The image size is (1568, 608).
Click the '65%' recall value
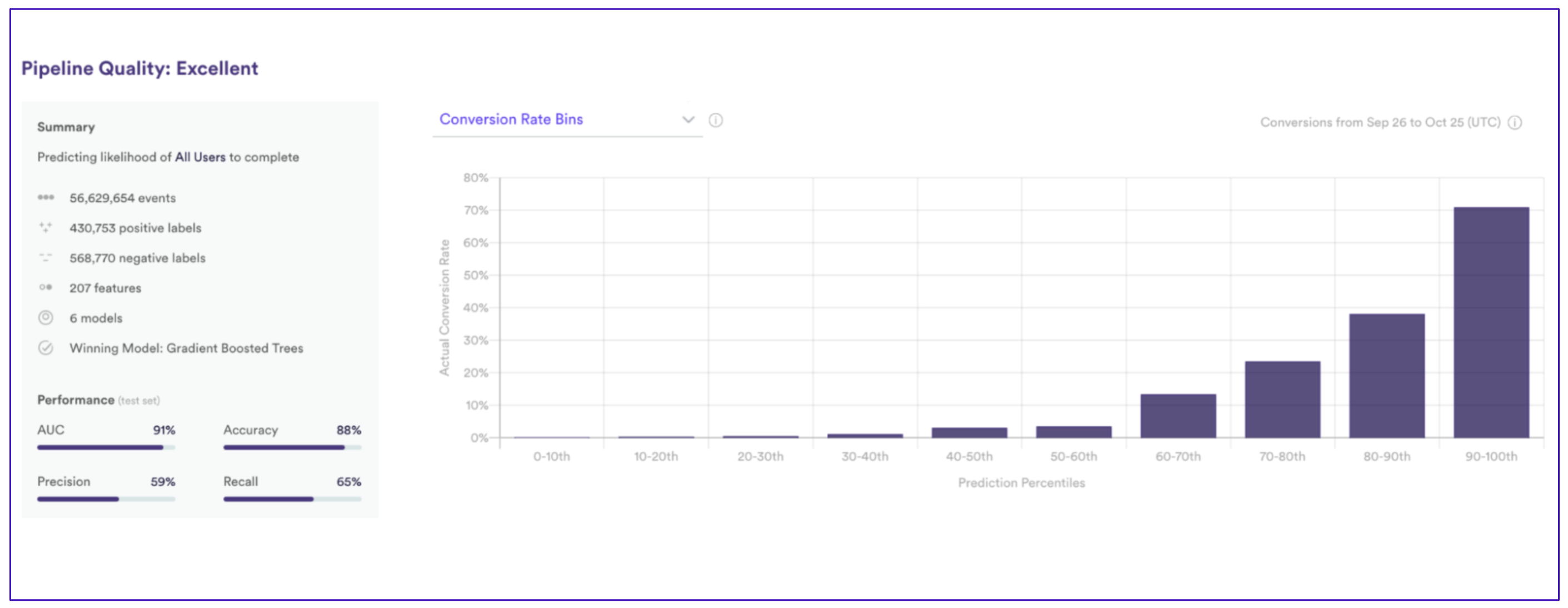pos(349,481)
